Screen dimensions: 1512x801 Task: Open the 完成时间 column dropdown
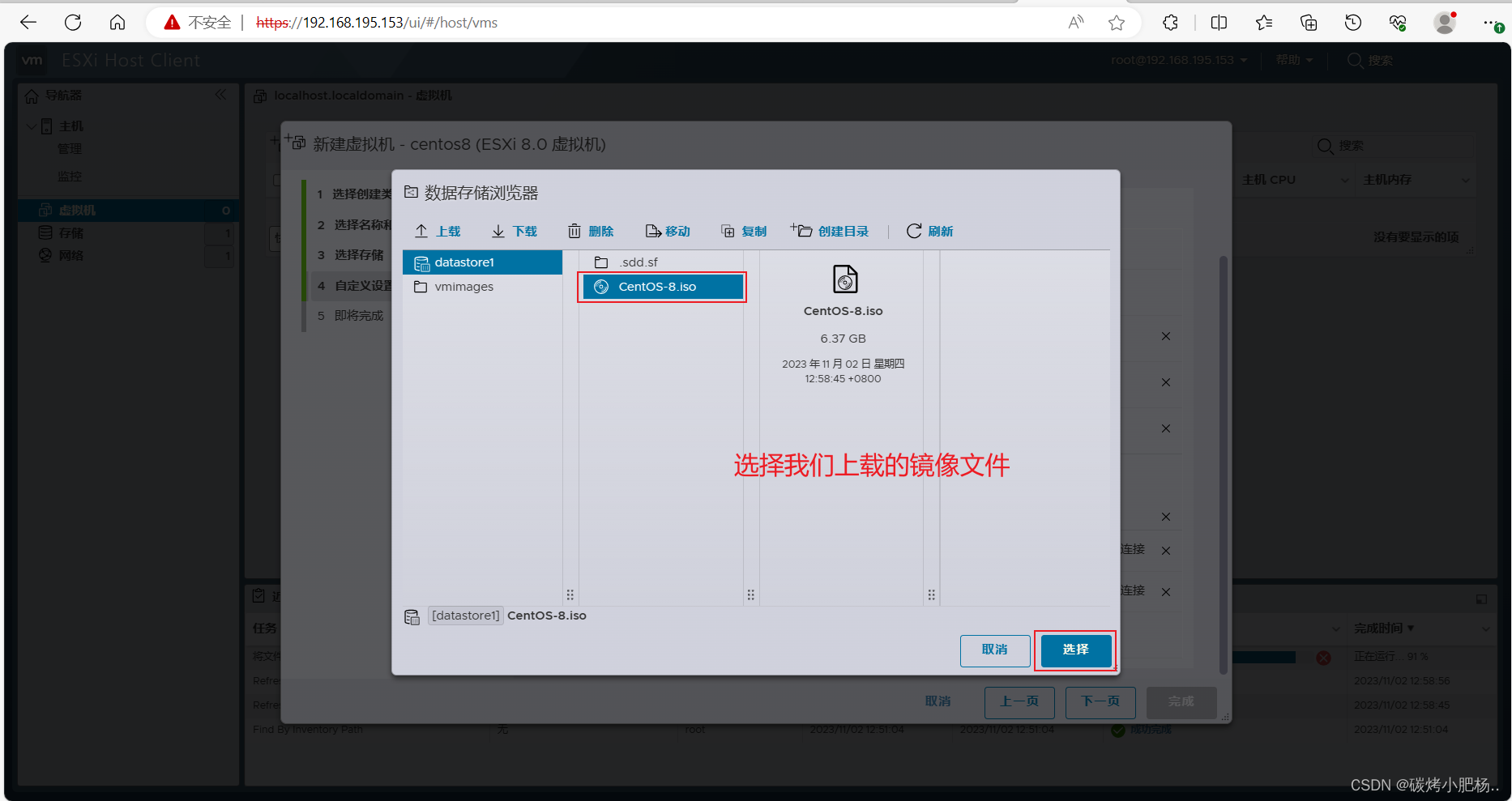(x=1486, y=628)
